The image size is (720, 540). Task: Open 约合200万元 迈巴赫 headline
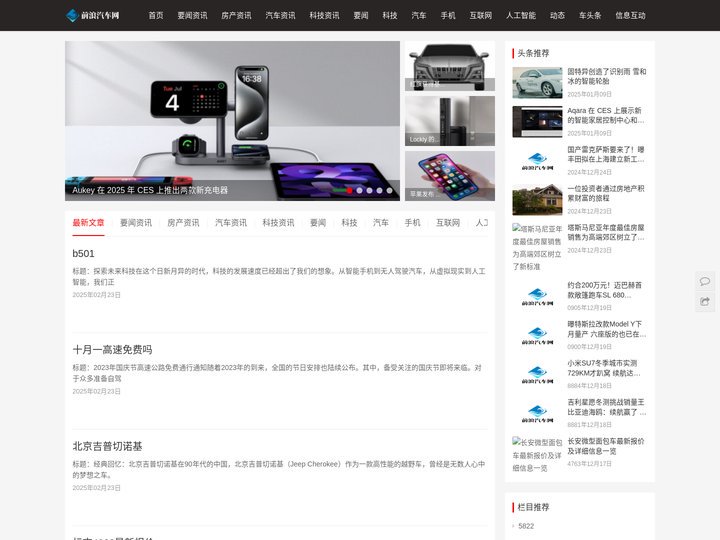click(604, 290)
